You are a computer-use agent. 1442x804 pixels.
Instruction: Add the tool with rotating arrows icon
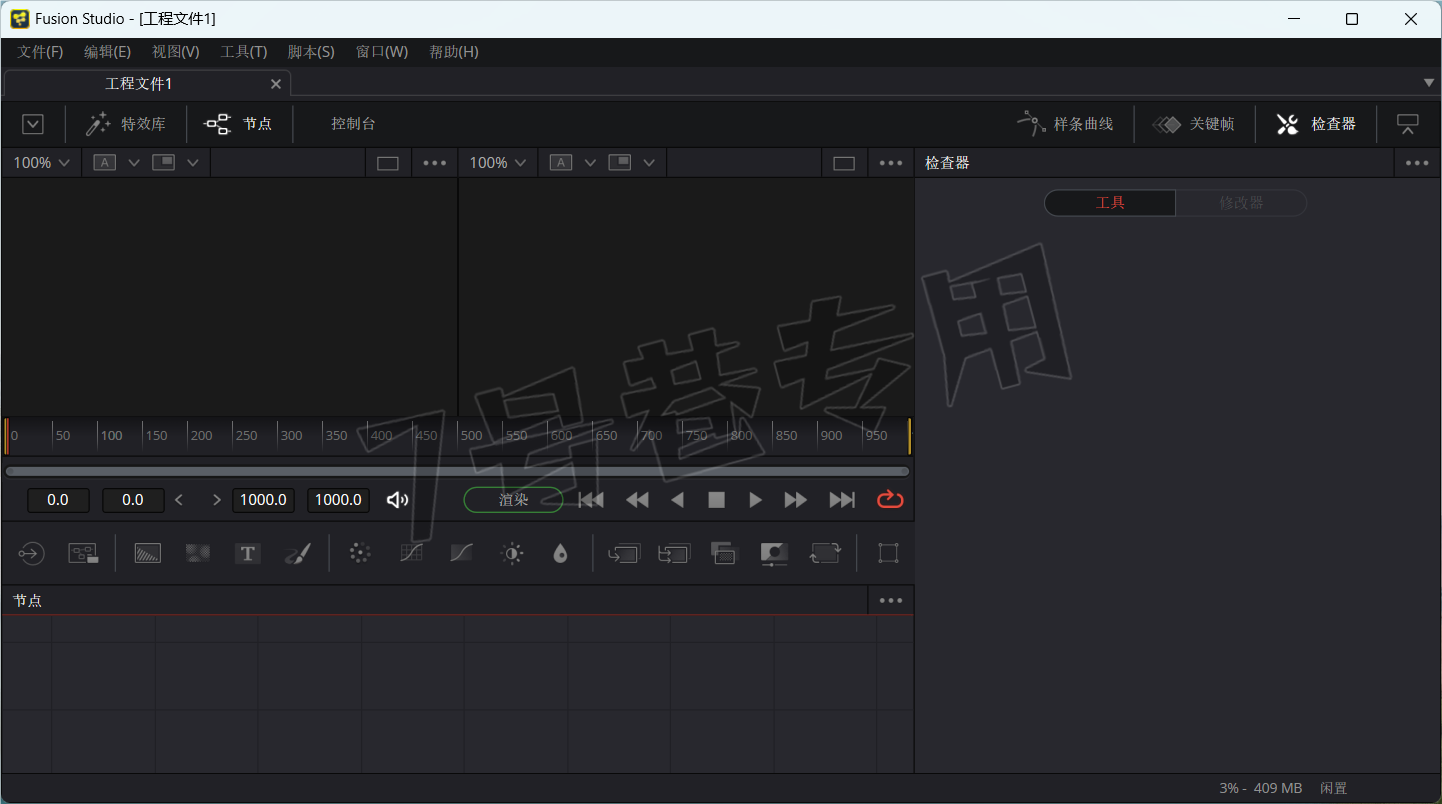825,553
